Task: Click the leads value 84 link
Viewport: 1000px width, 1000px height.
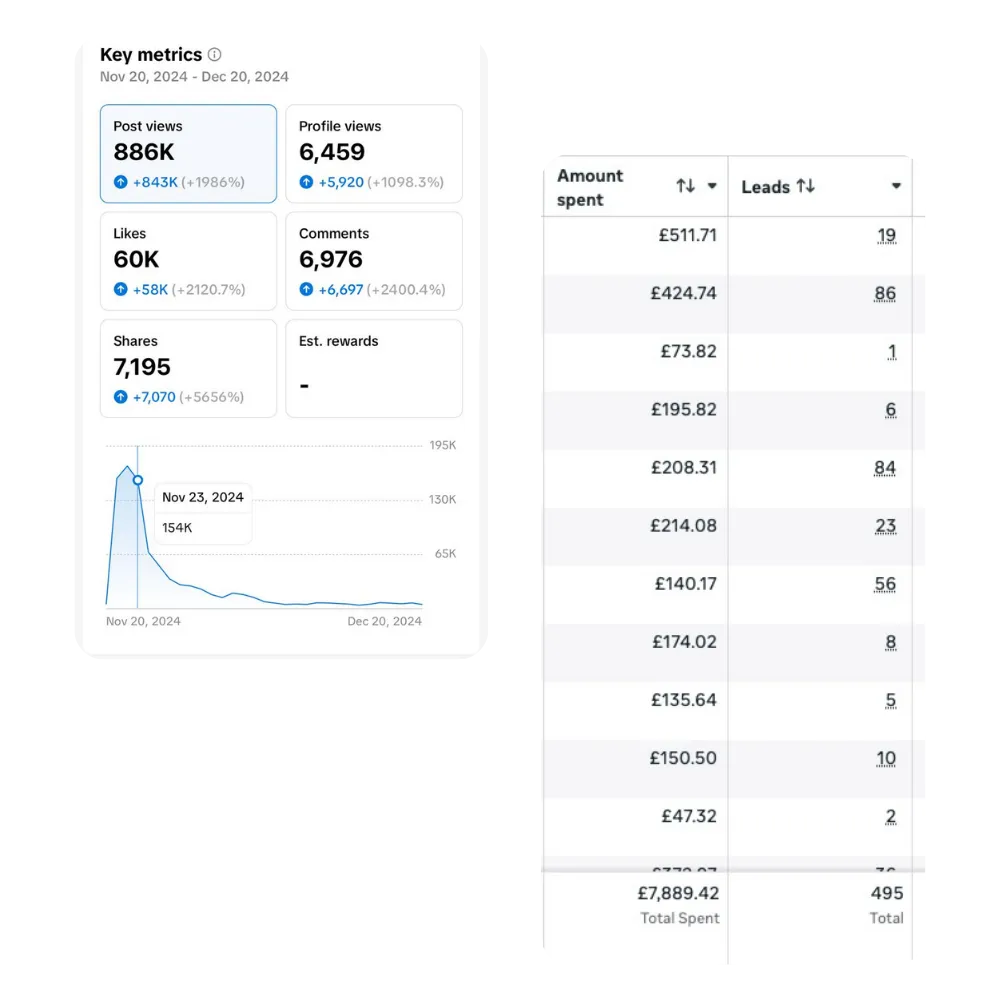Action: pos(885,468)
